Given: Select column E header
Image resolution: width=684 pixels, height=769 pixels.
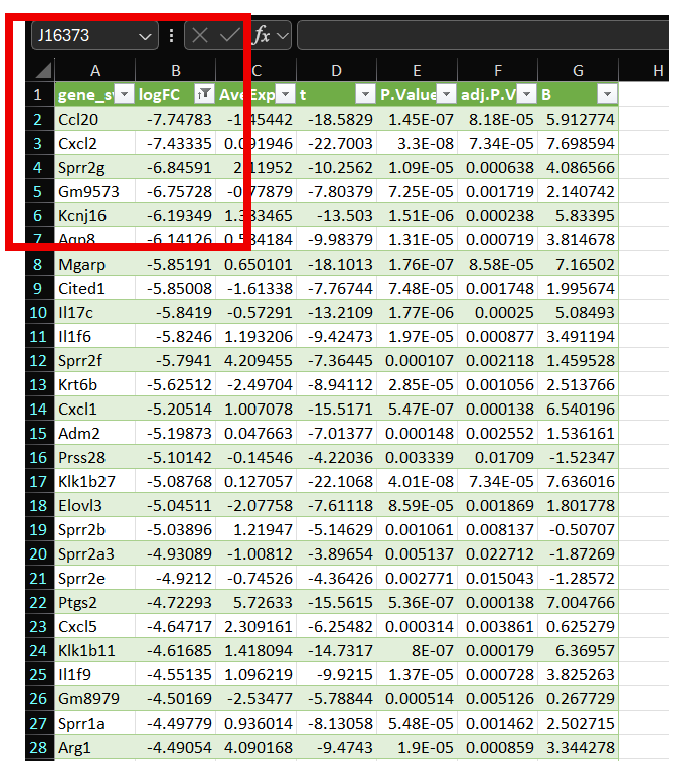Looking at the screenshot, I should [x=417, y=71].
